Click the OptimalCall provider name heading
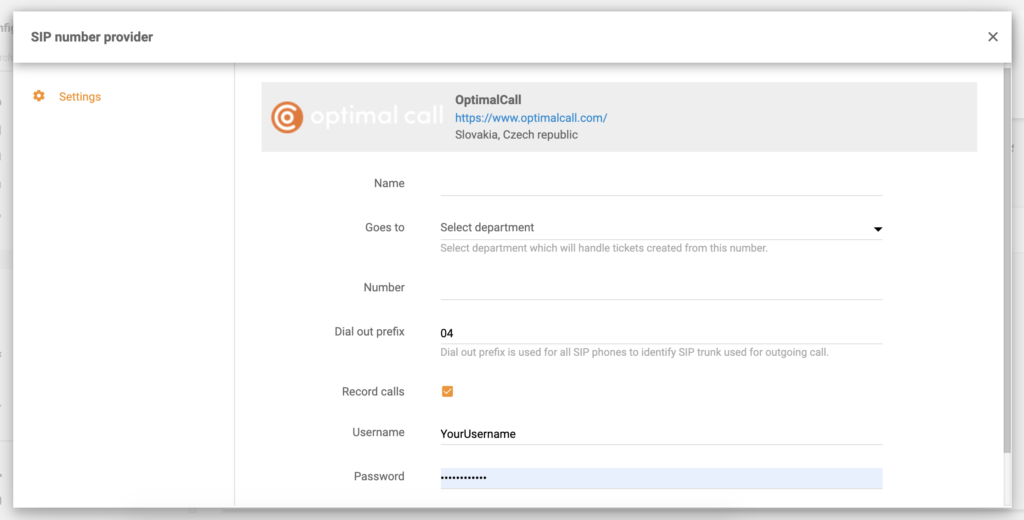This screenshot has height=520, width=1024. (x=488, y=100)
